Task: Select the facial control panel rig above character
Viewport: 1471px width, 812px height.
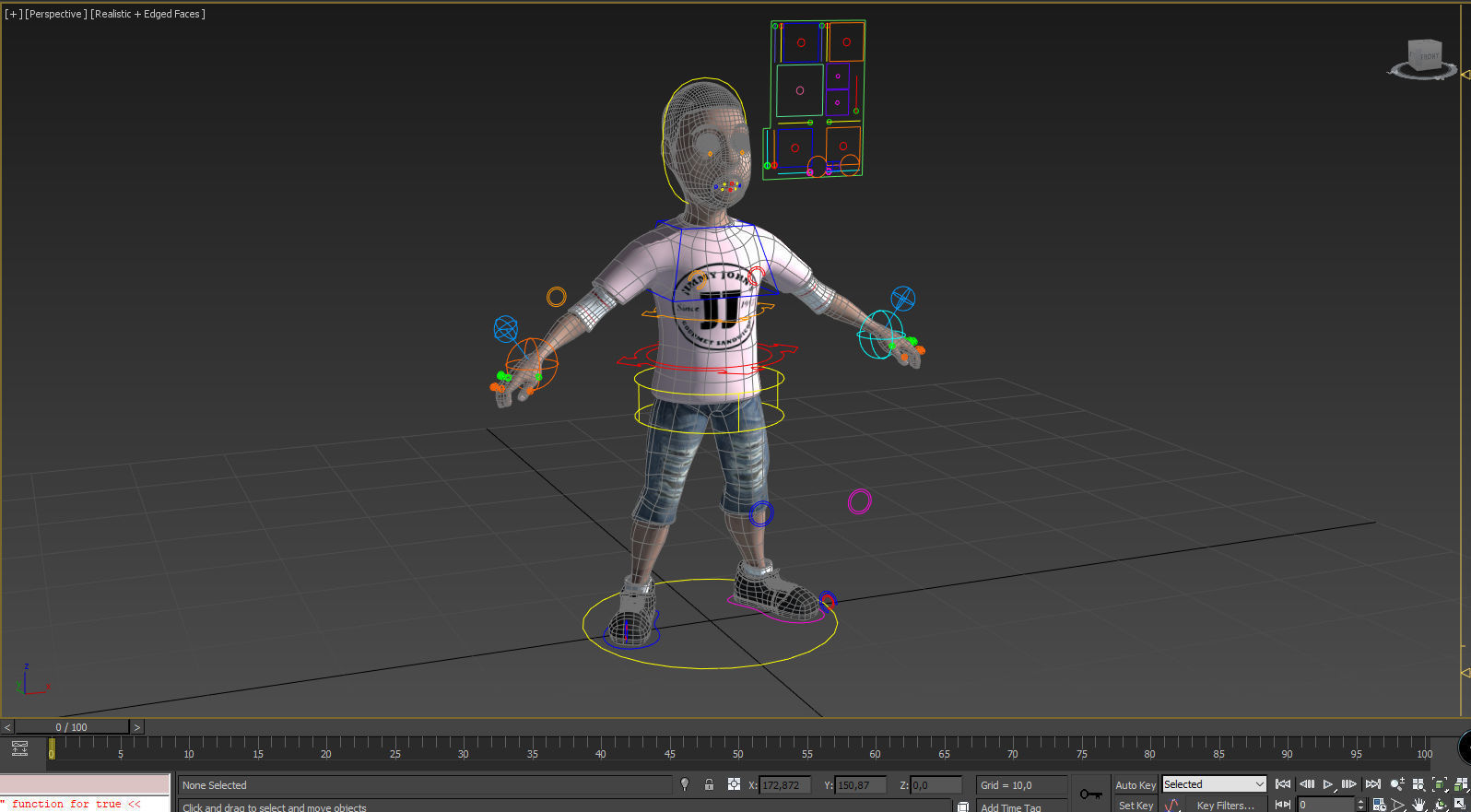Action: pyautogui.click(x=815, y=100)
